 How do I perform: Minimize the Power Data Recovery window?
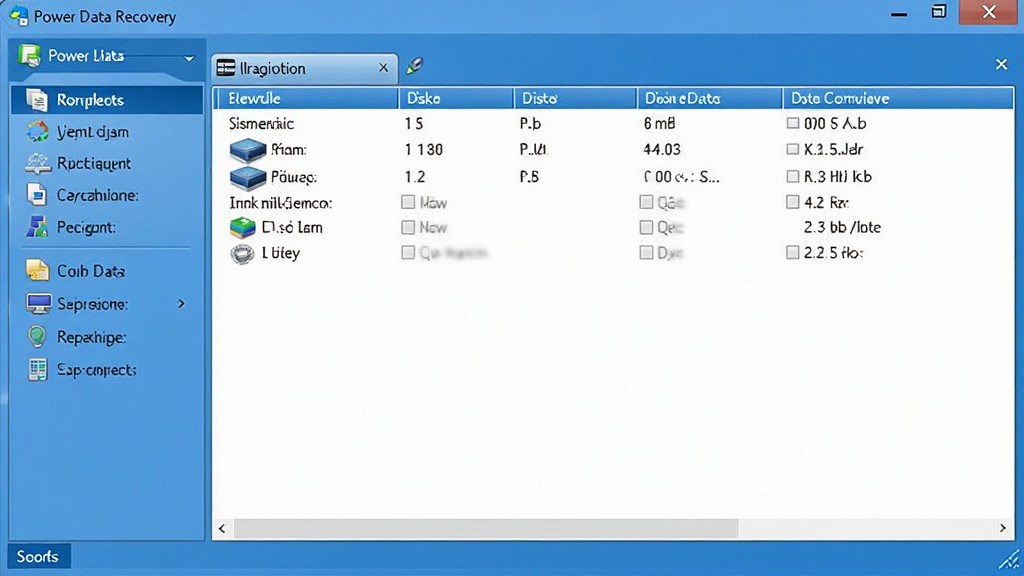(x=899, y=14)
